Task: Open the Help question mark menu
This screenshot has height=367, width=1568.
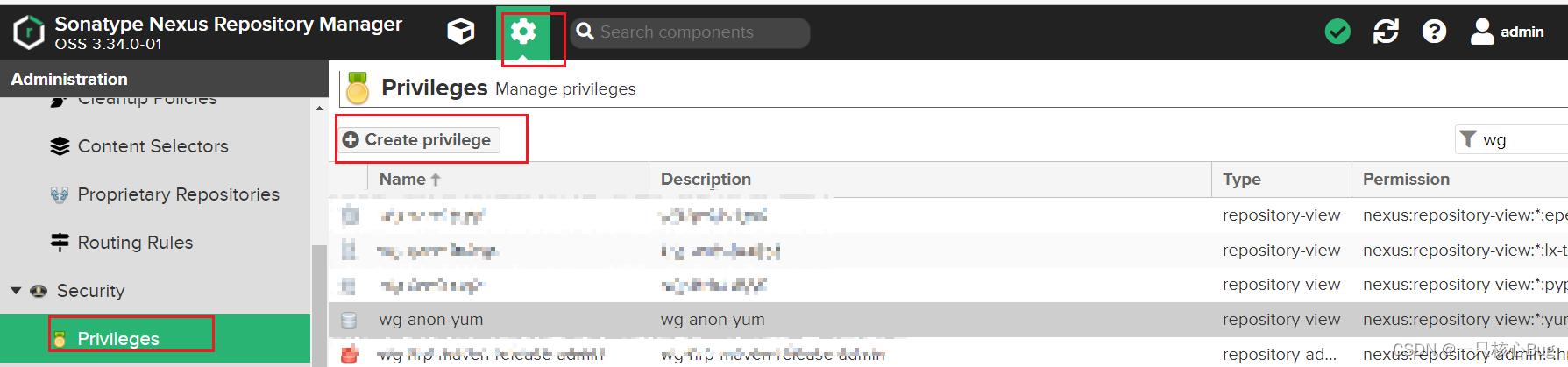Action: pyautogui.click(x=1434, y=32)
